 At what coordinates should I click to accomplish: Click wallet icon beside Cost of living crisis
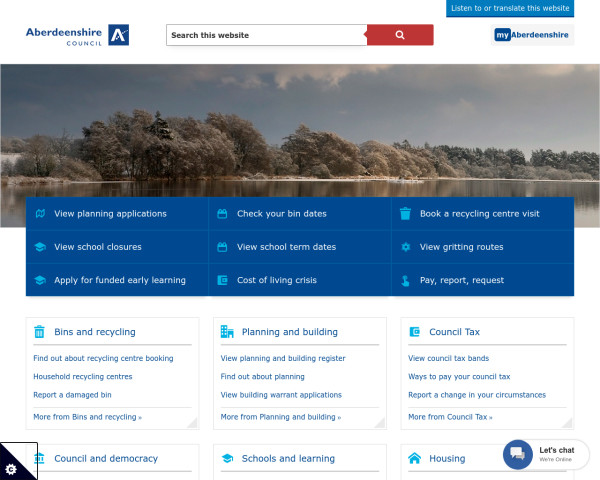tap(222, 280)
